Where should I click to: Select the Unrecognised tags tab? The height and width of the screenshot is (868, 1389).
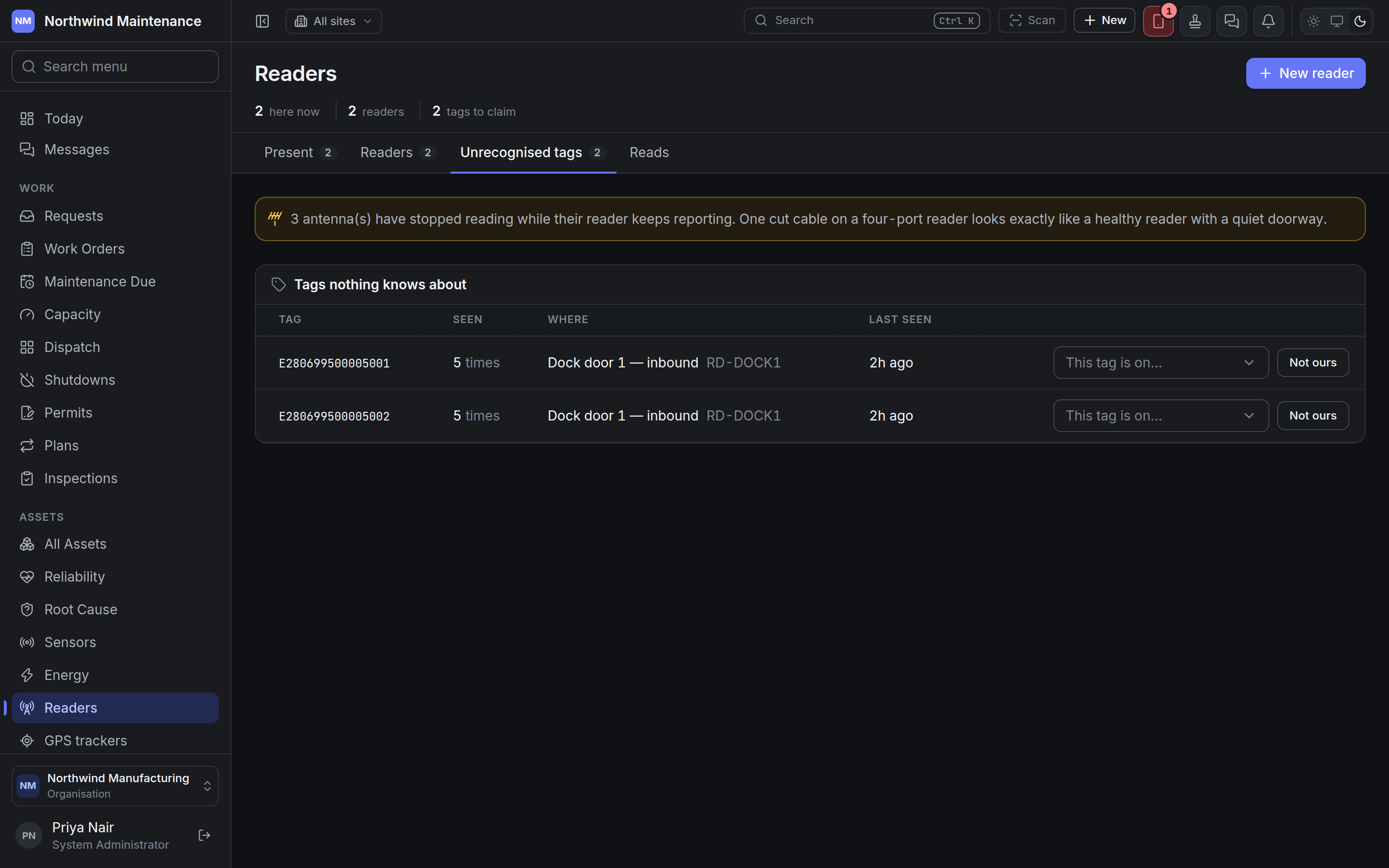pos(533,153)
